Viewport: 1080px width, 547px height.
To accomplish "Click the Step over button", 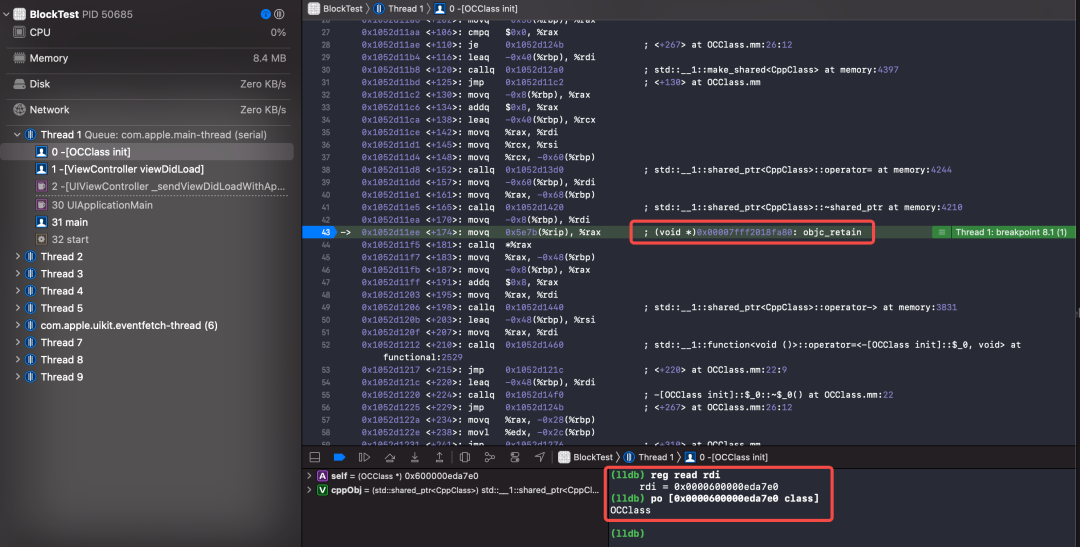I will click(x=389, y=457).
